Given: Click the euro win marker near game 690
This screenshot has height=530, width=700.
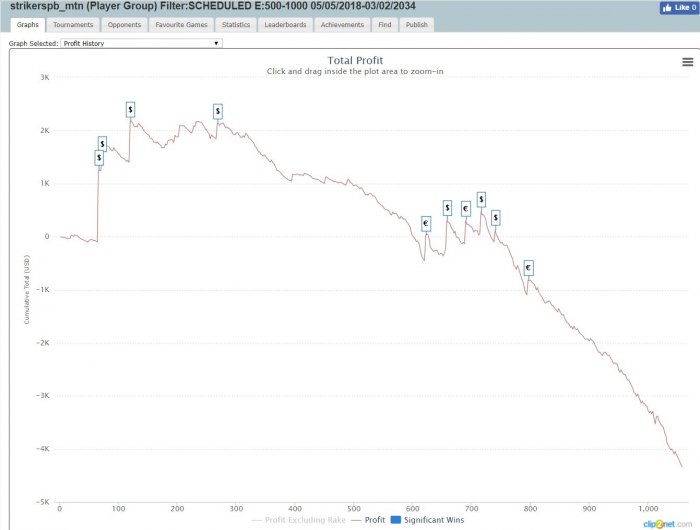Looking at the screenshot, I should point(466,209).
